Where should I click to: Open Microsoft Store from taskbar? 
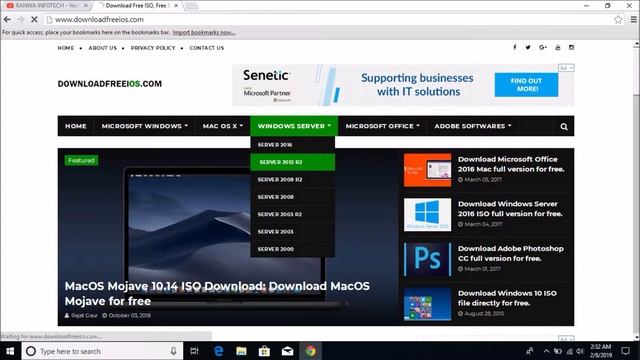coord(264,351)
